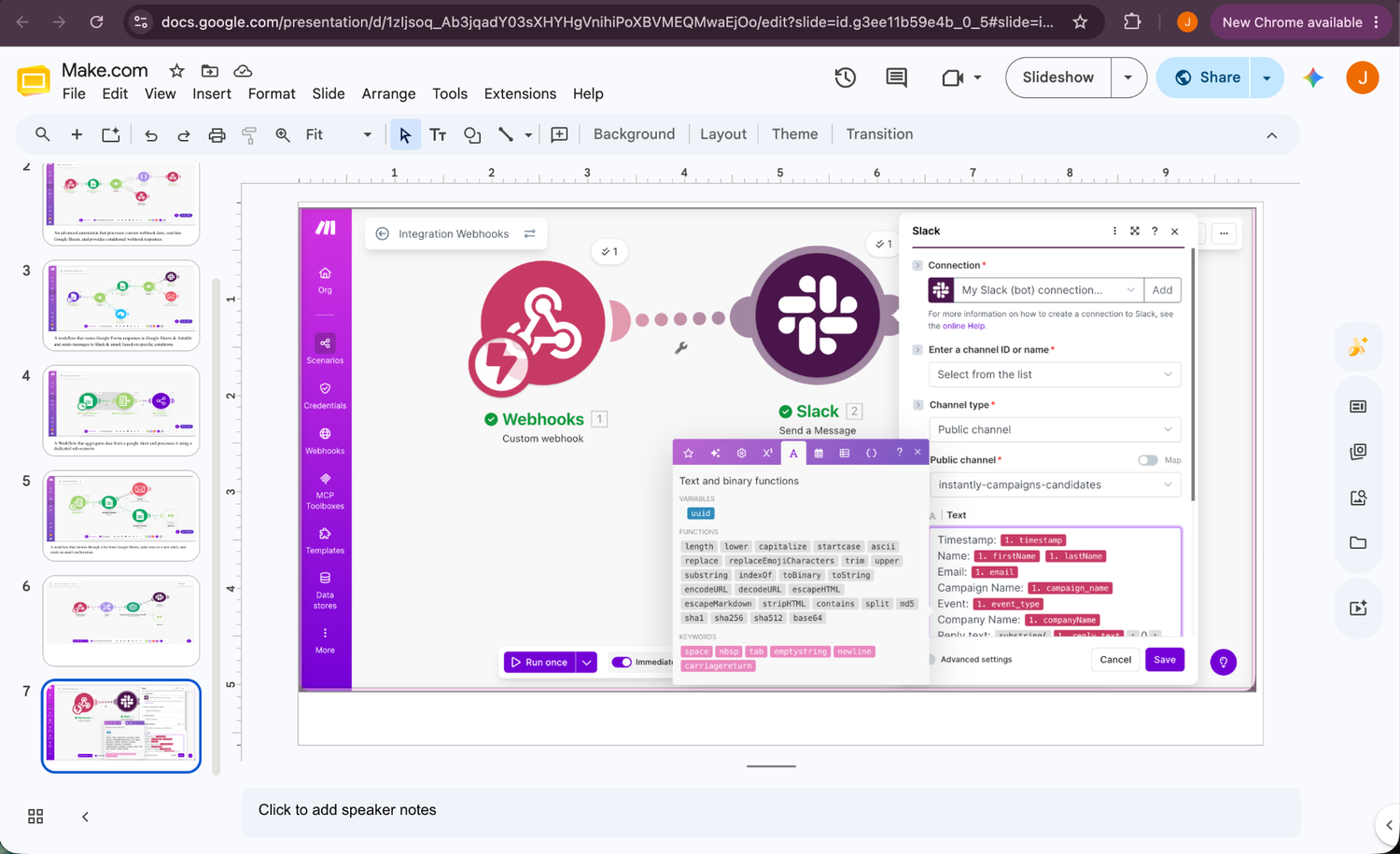1400x854 pixels.
Task: Add a new slide with the plus icon
Action: click(x=77, y=134)
